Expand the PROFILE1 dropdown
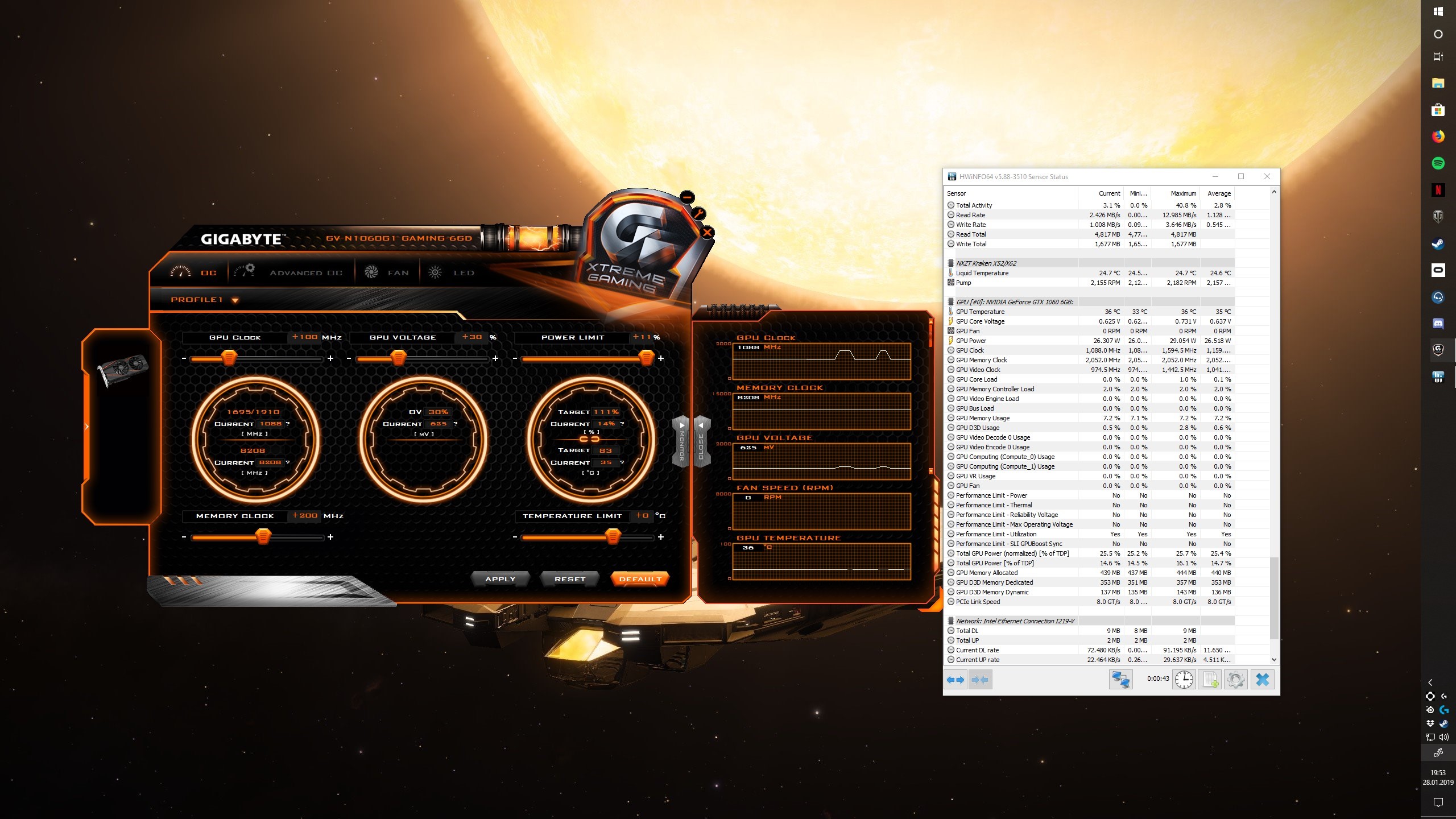The height and width of the screenshot is (819, 1456). 235,300
